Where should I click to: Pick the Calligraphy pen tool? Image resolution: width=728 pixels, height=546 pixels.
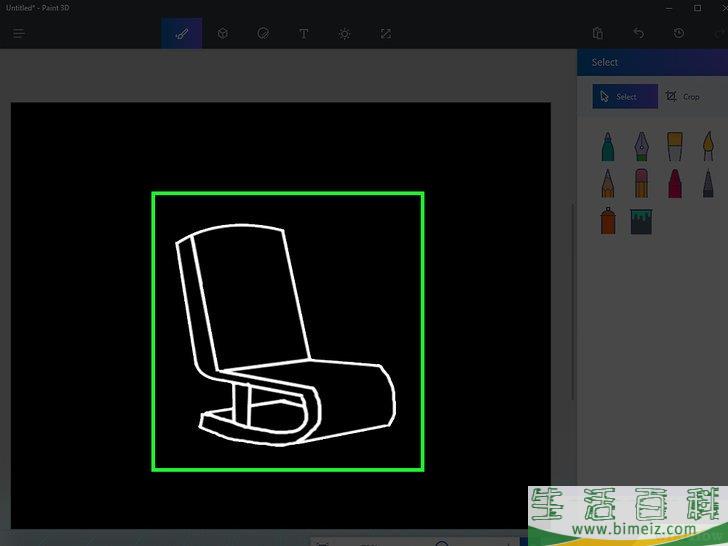(641, 147)
